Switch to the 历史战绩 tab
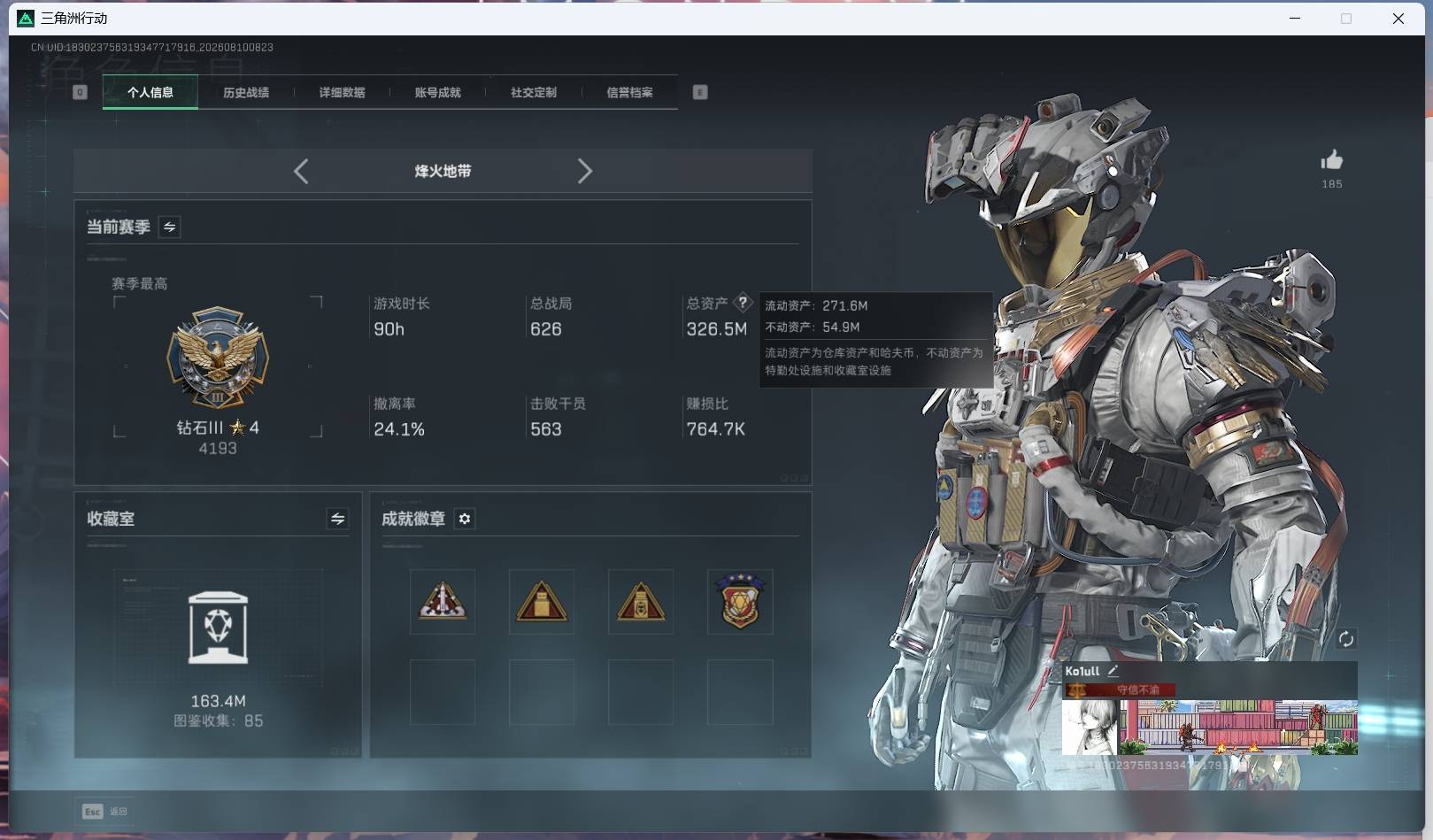 [246, 92]
